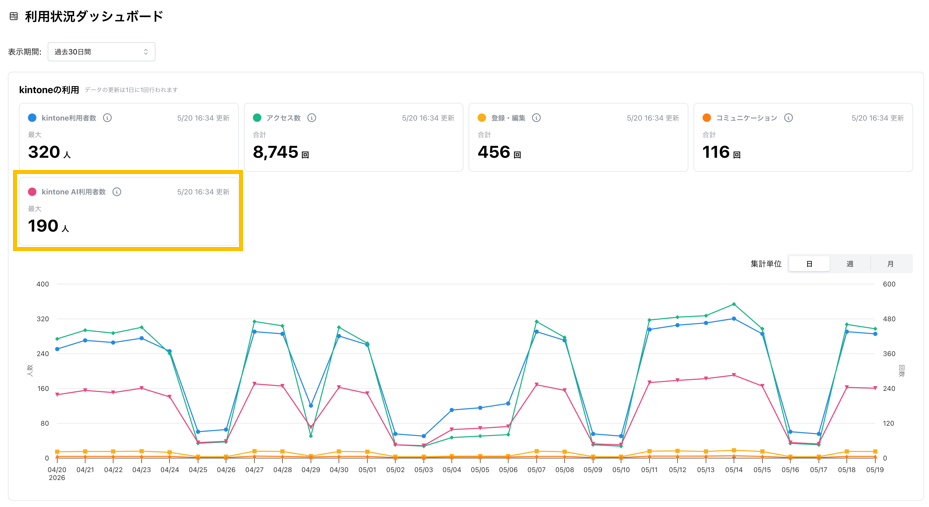This screenshot has height=507, width=929.
Task: Click the pink data point at 05/14
Action: click(x=734, y=375)
